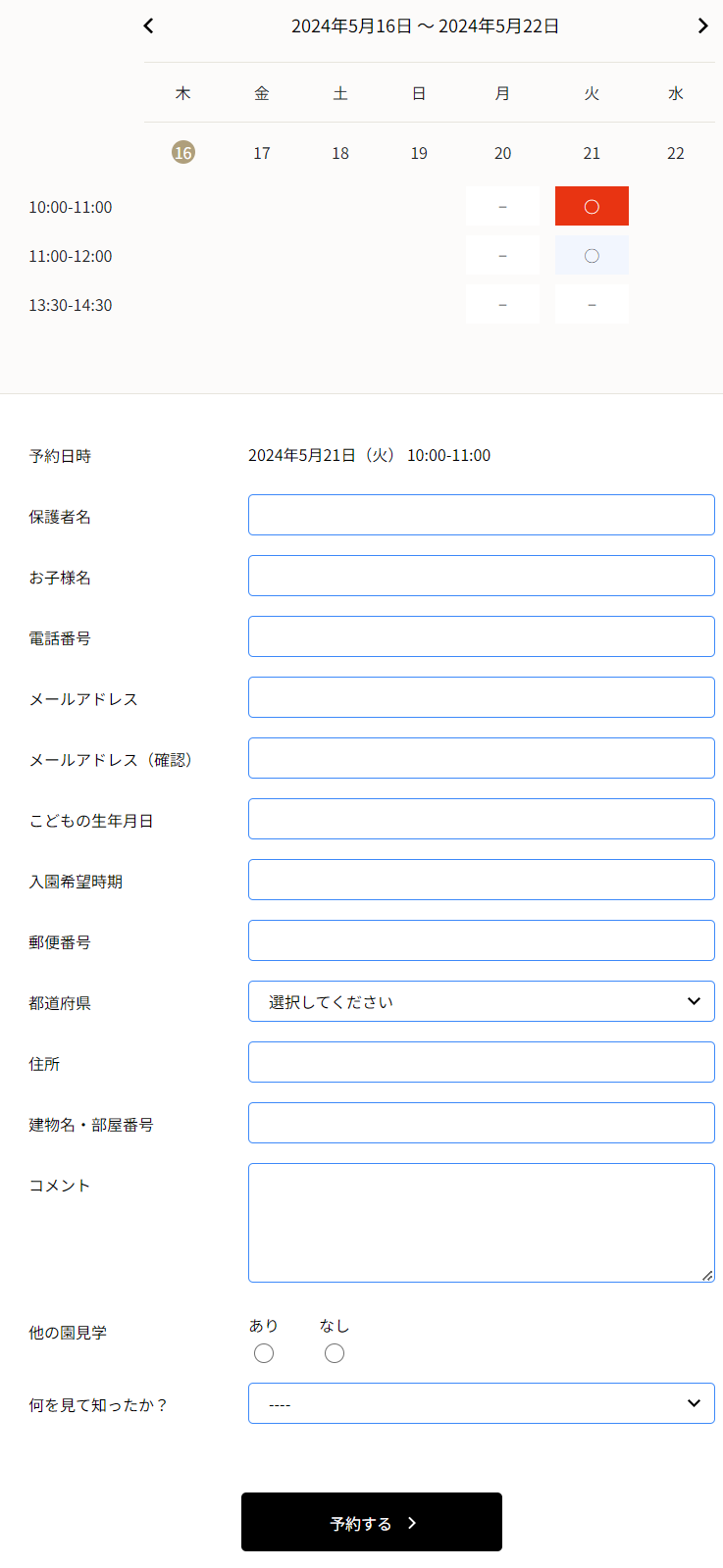
Task: Click inside the 保護者名 input field
Action: pyautogui.click(x=481, y=514)
